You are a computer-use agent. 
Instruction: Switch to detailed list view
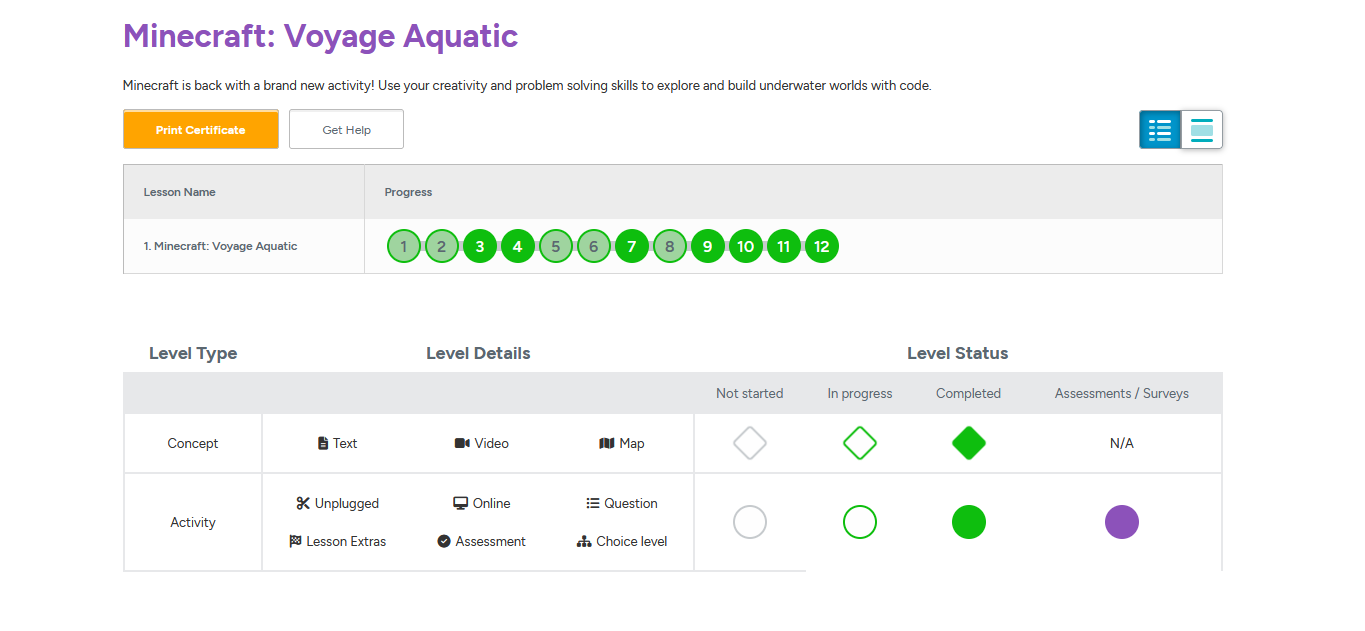tap(1160, 129)
